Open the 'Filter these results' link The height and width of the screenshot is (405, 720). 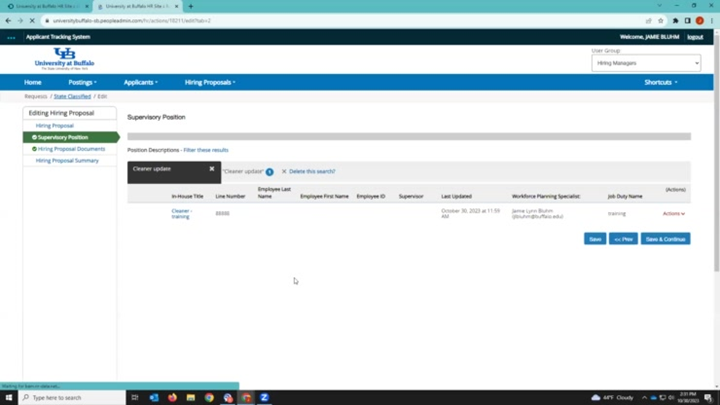pos(206,150)
